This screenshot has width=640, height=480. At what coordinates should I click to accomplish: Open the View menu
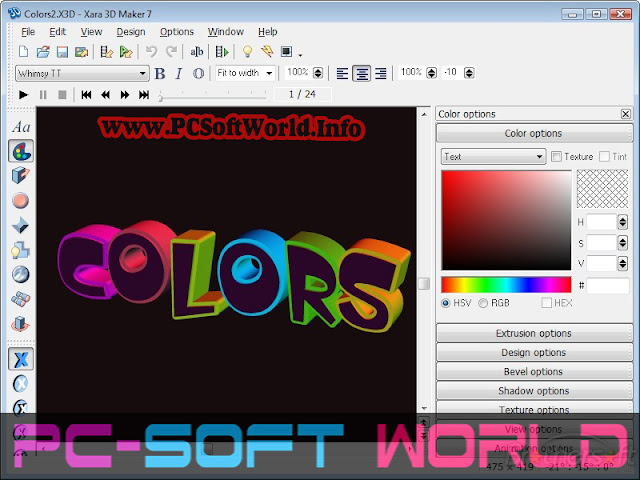(91, 32)
